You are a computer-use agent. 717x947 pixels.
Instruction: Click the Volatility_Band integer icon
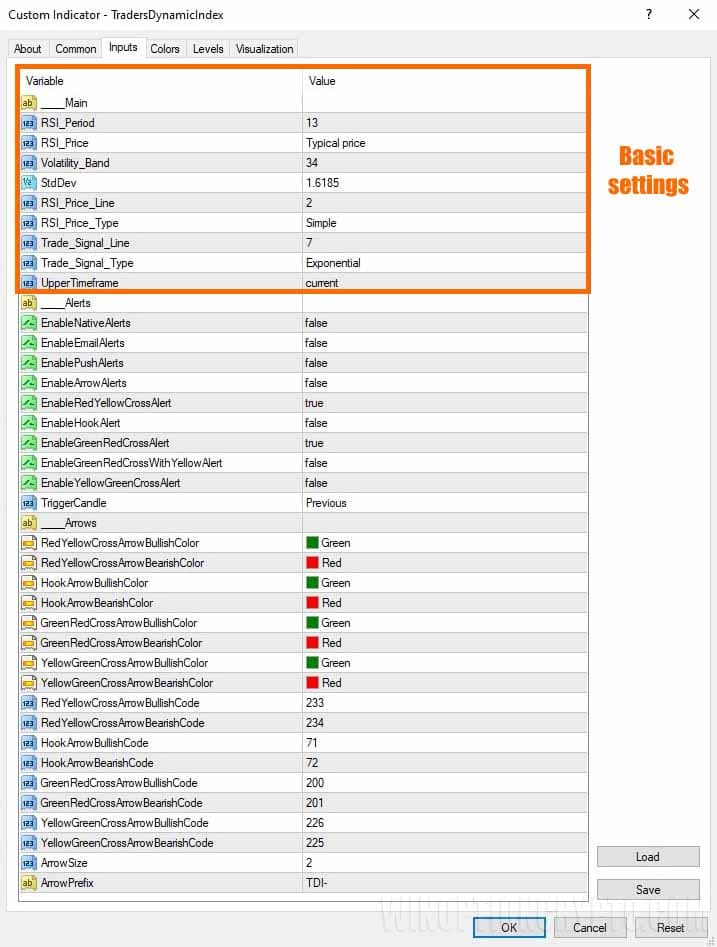pos(28,163)
